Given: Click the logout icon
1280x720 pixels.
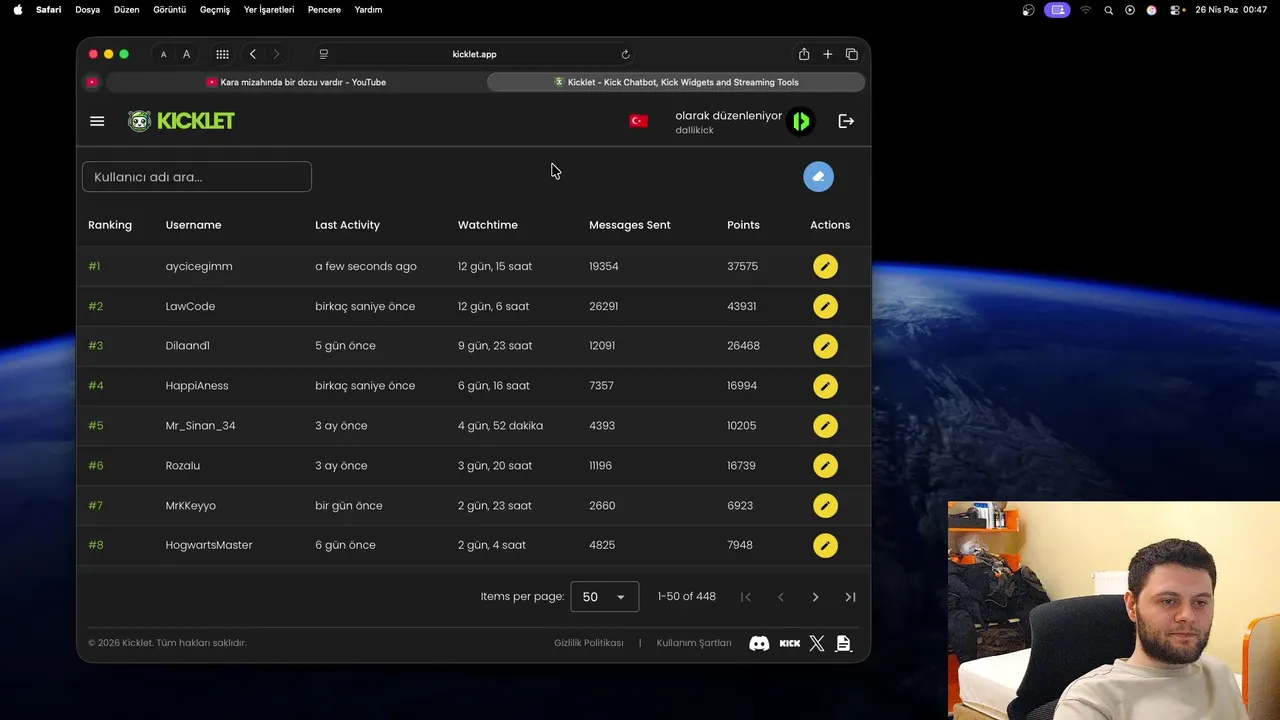Looking at the screenshot, I should pyautogui.click(x=846, y=121).
